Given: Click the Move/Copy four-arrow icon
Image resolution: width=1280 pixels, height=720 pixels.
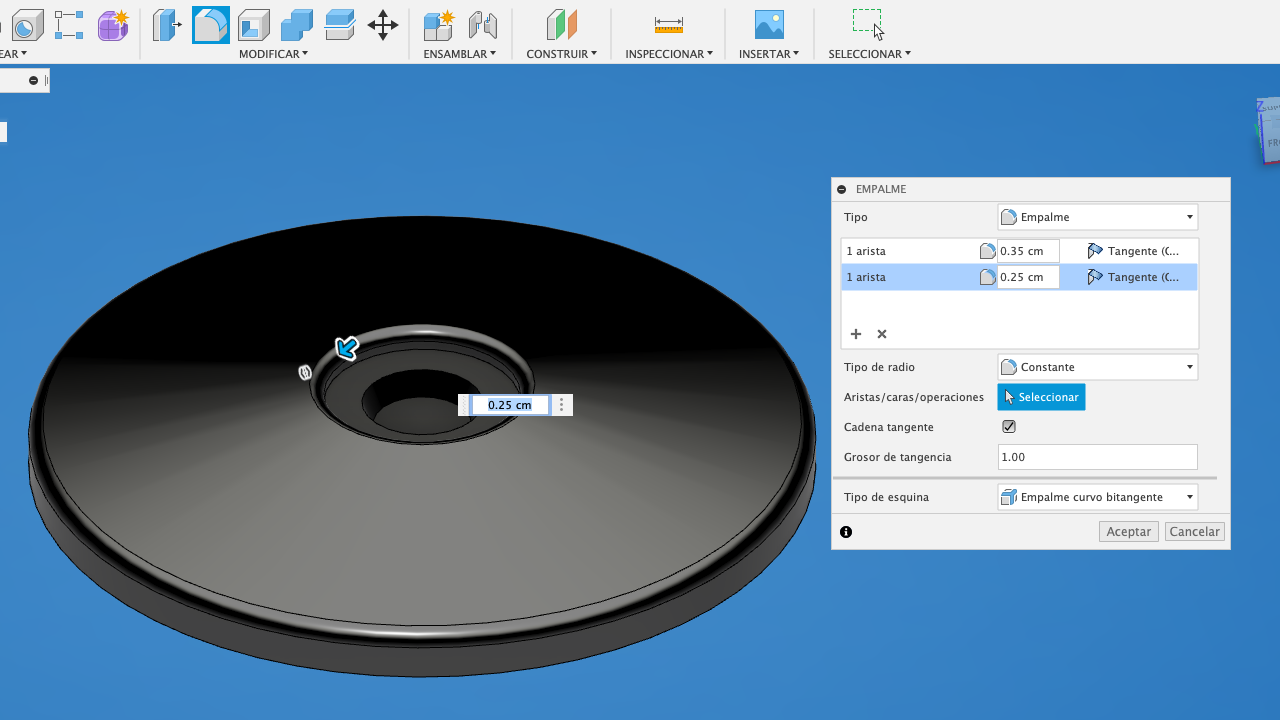Looking at the screenshot, I should [x=383, y=24].
